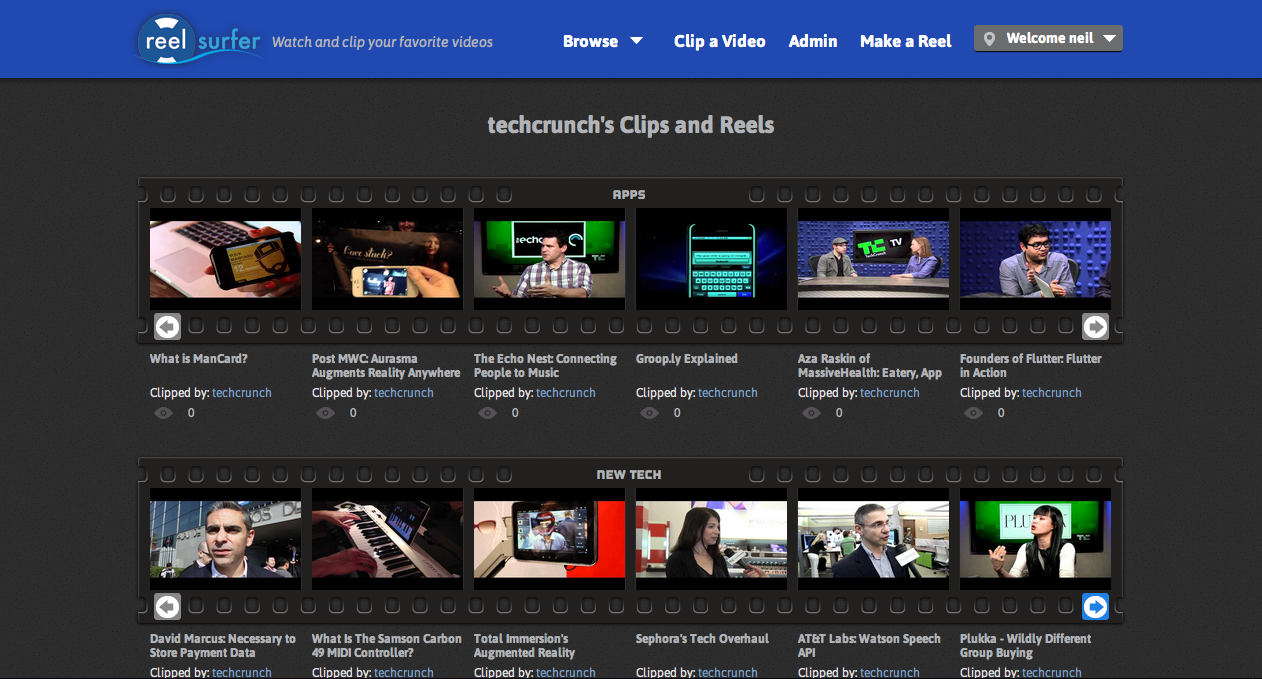Click eye views icon under Founders of Flutter

[973, 413]
